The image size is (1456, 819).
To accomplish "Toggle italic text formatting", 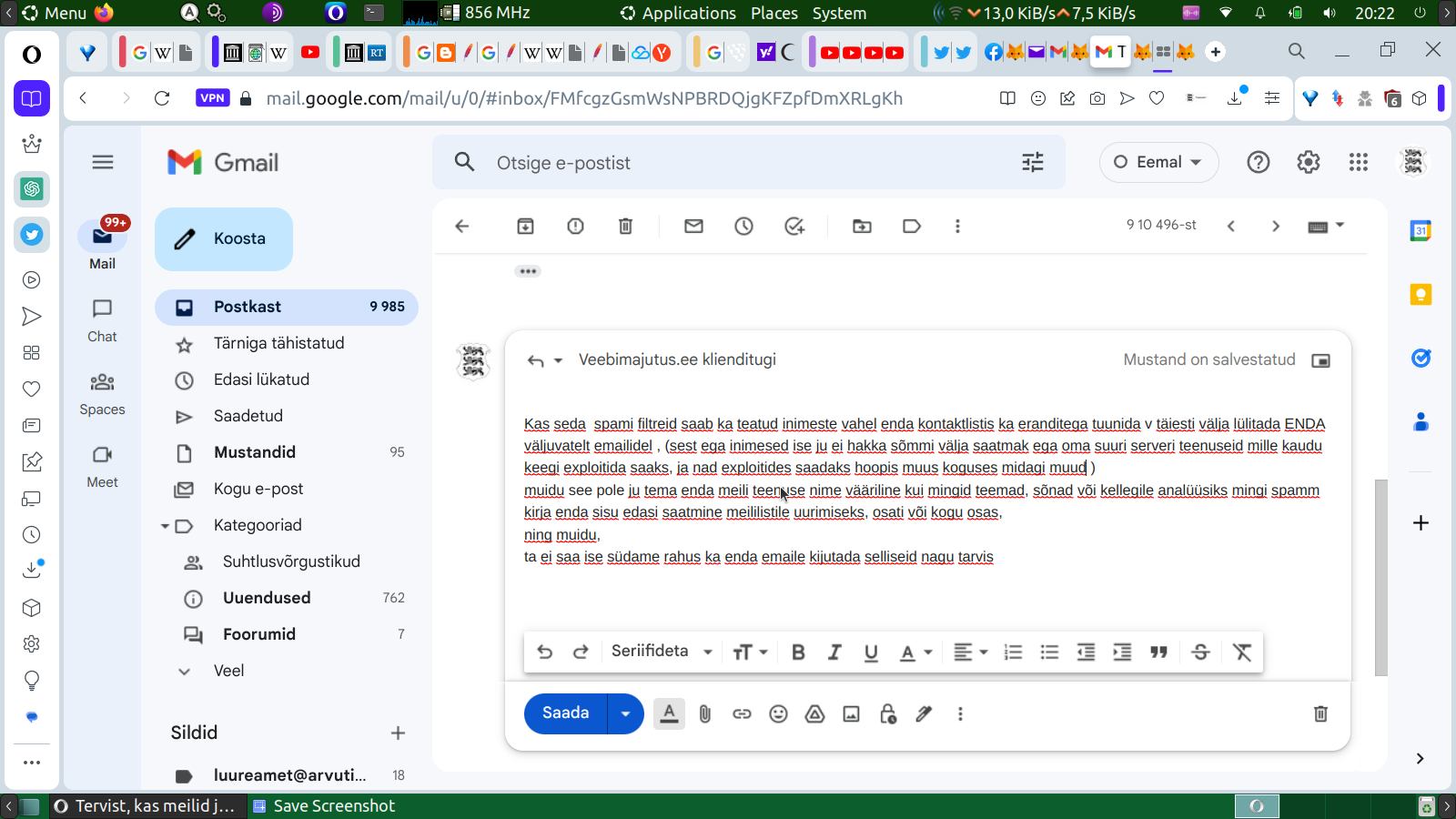I will pos(834,652).
